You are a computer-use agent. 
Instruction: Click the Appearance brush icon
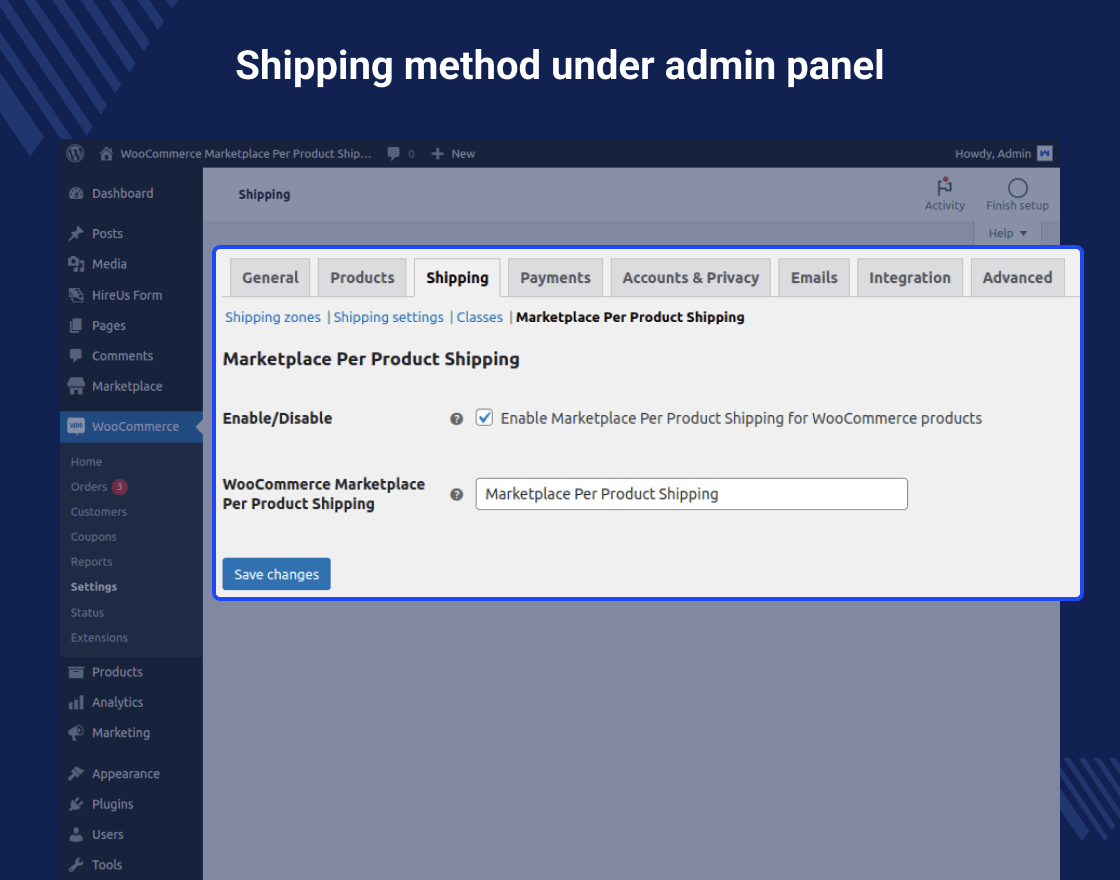[76, 774]
